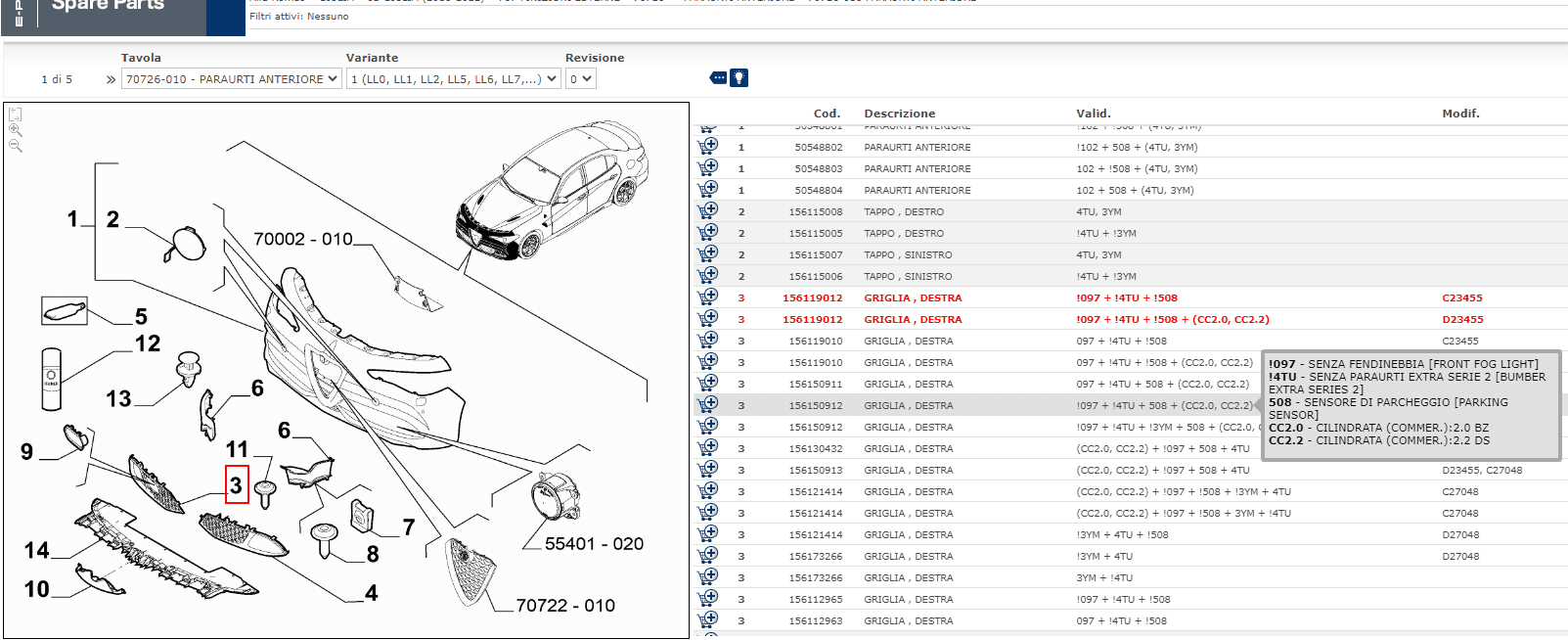
Task: Click code 156130432 cell
Action: click(x=816, y=448)
